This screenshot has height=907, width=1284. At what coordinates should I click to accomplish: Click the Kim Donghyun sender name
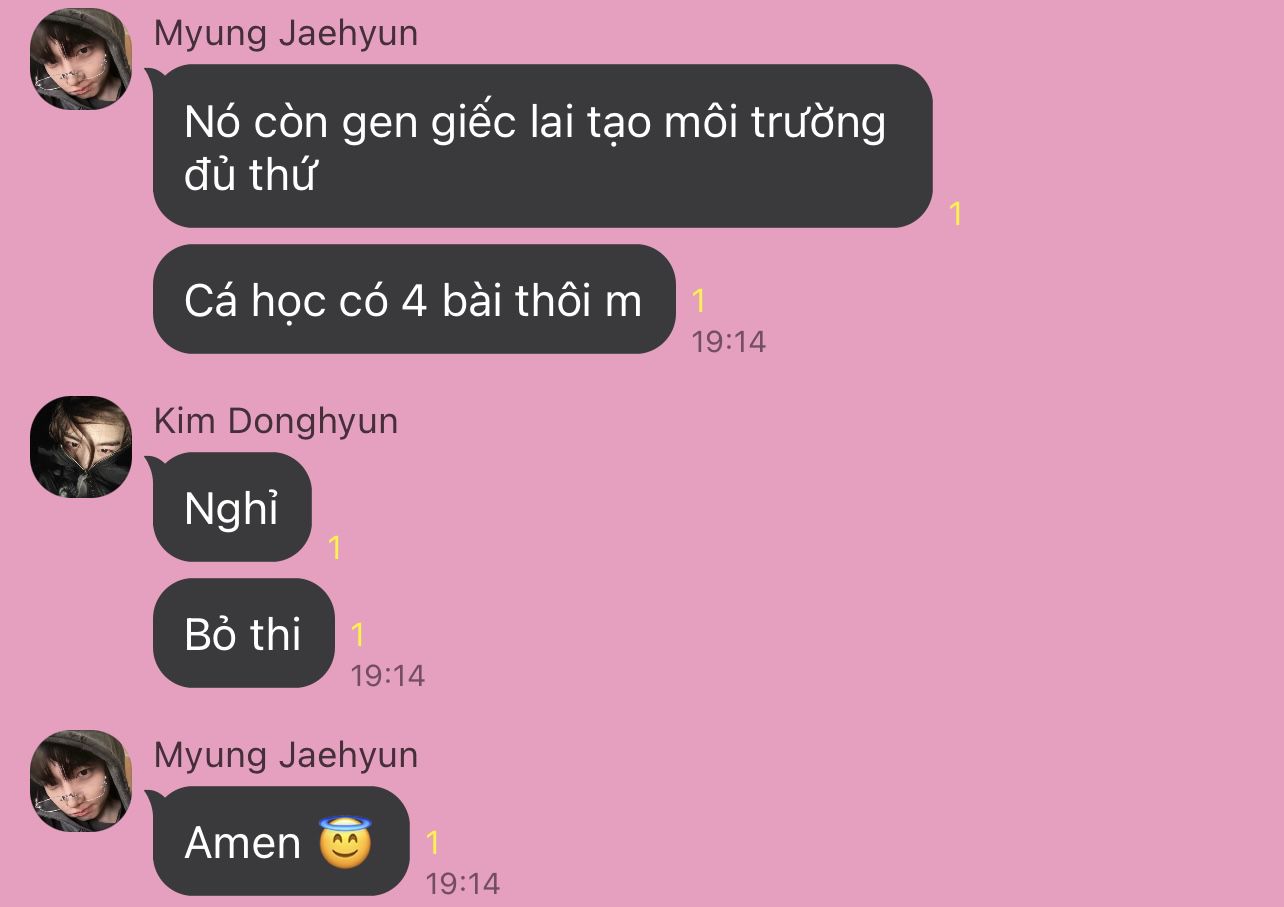tap(276, 421)
